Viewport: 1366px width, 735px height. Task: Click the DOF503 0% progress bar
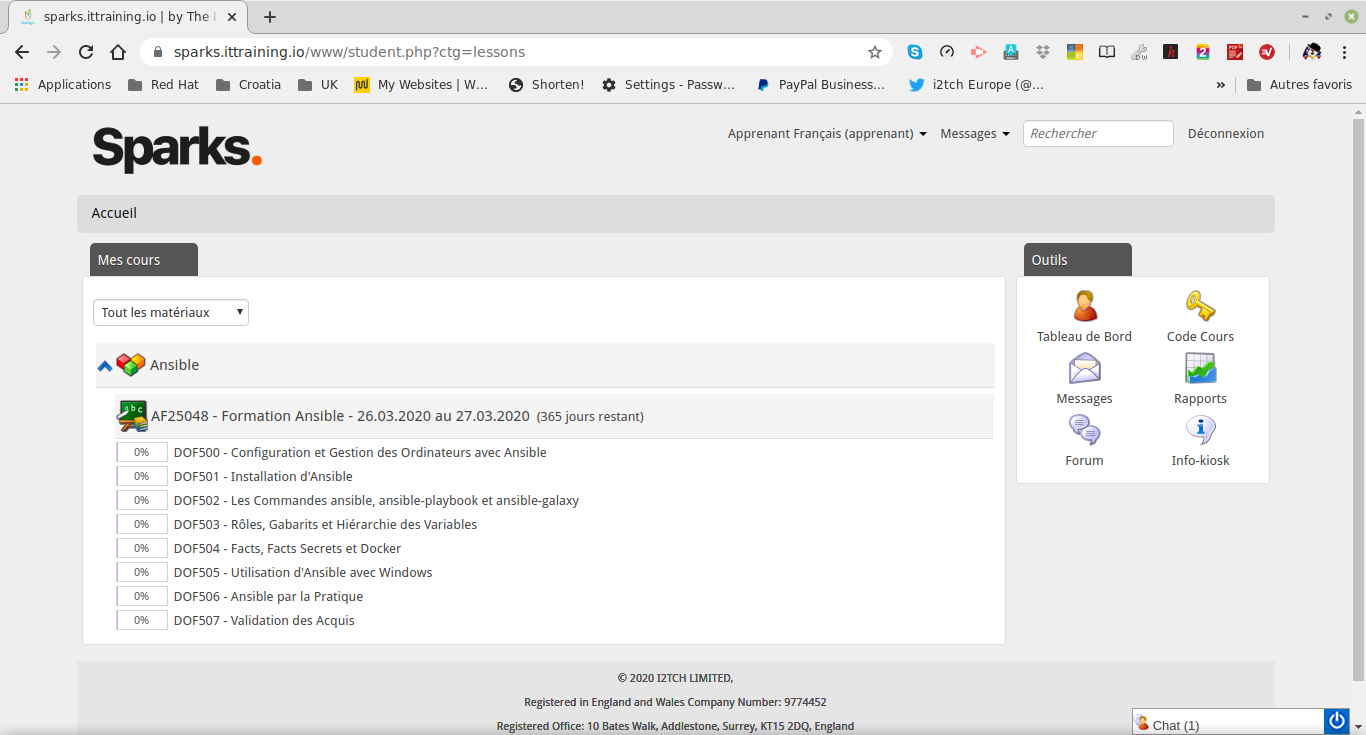pos(142,524)
